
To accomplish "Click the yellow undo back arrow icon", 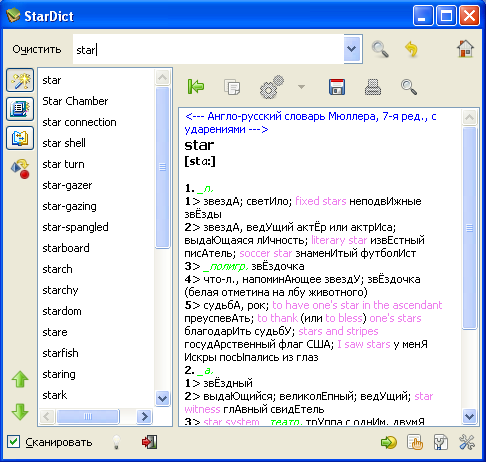I will point(411,49).
